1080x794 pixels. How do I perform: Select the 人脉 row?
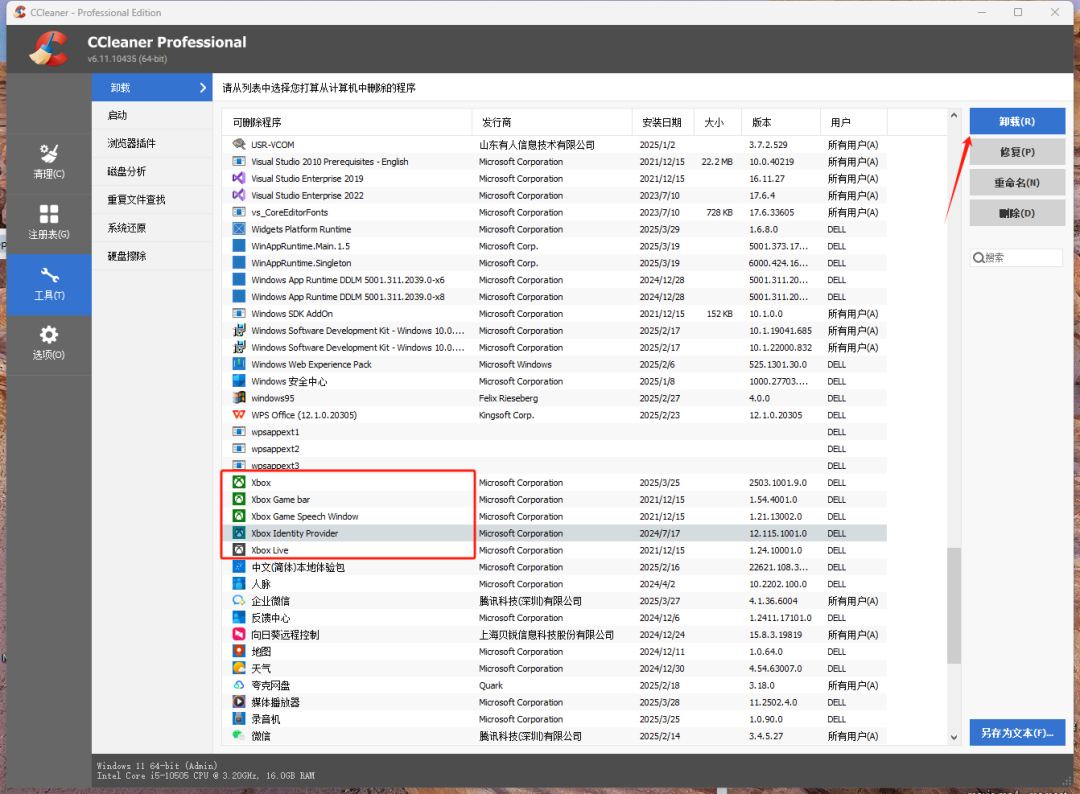click(x=554, y=584)
